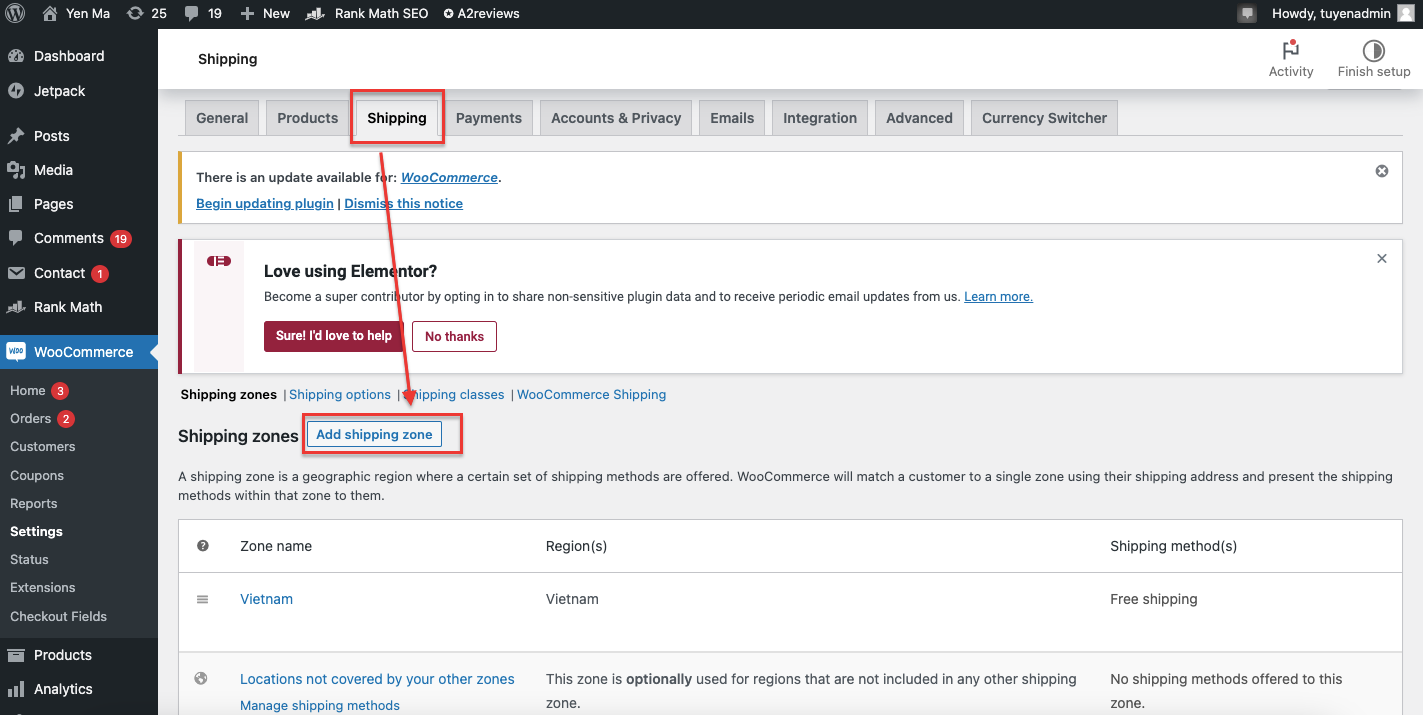Open the Shipping classes link
Screen dimensions: 1423x715
point(458,395)
